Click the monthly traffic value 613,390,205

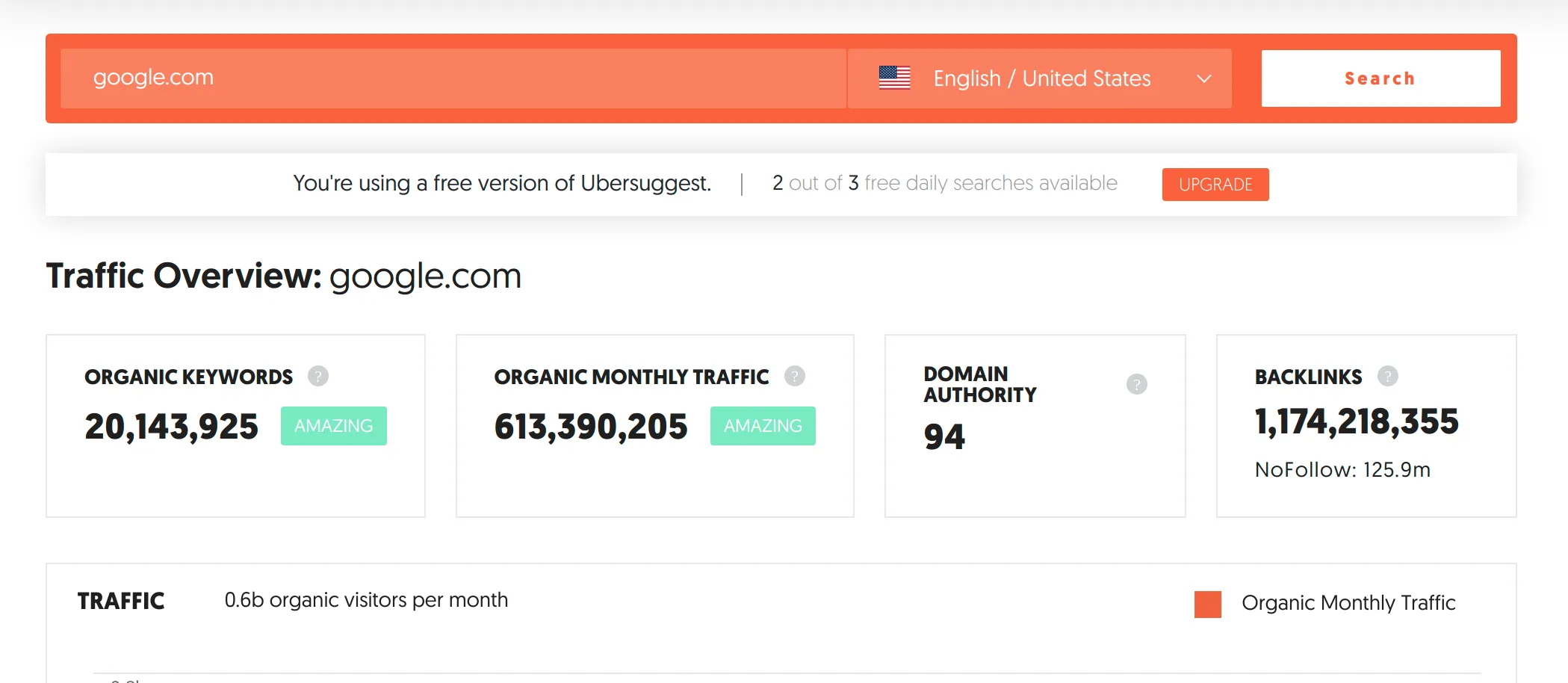(591, 427)
